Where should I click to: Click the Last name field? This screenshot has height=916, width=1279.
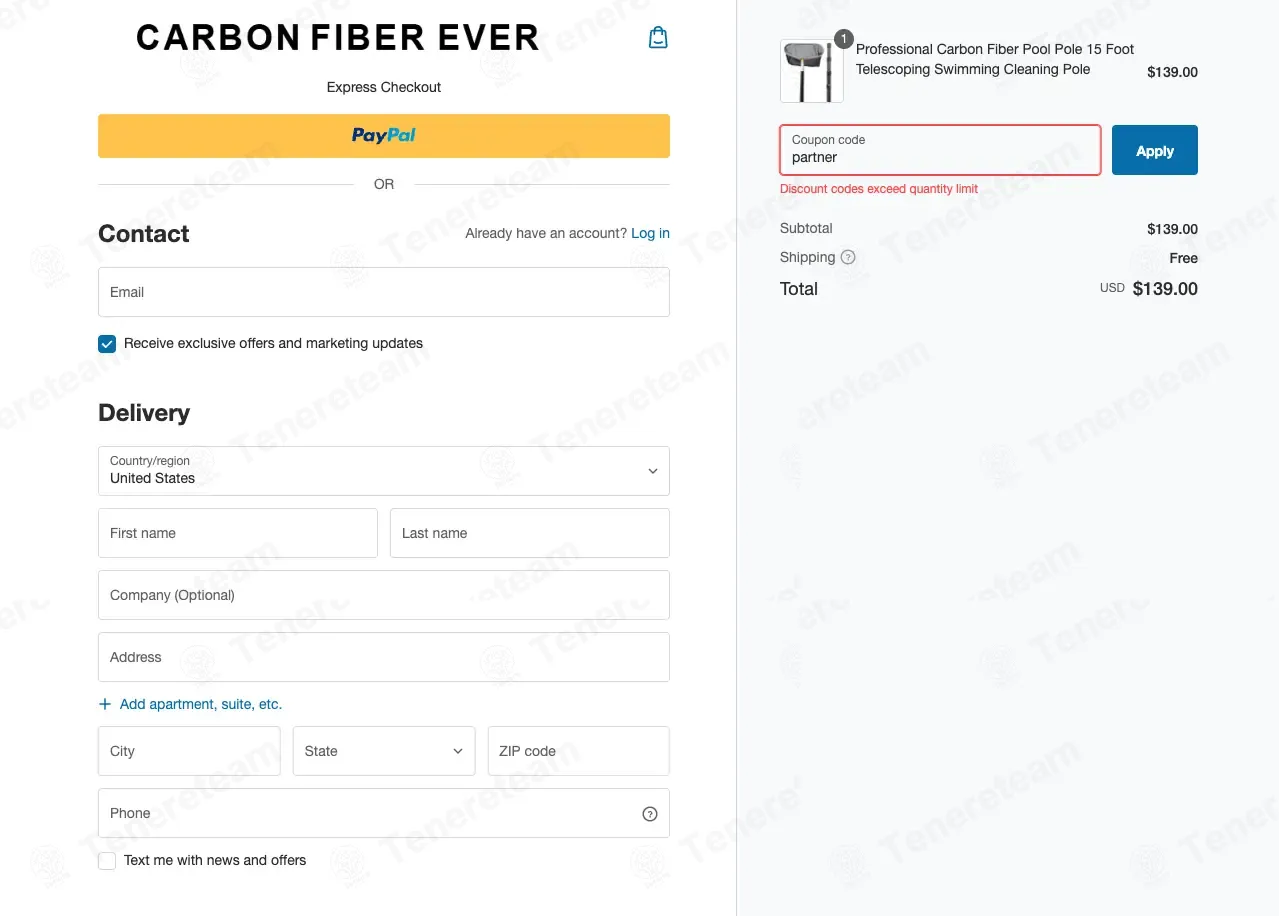point(530,533)
